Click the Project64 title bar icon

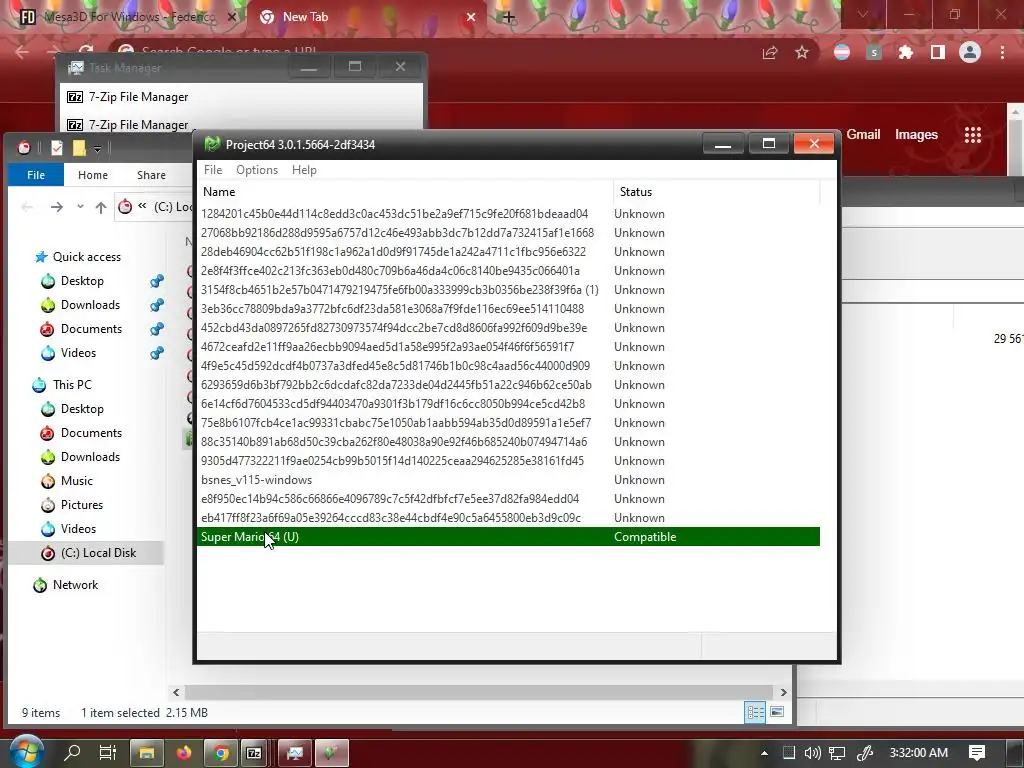[x=212, y=144]
